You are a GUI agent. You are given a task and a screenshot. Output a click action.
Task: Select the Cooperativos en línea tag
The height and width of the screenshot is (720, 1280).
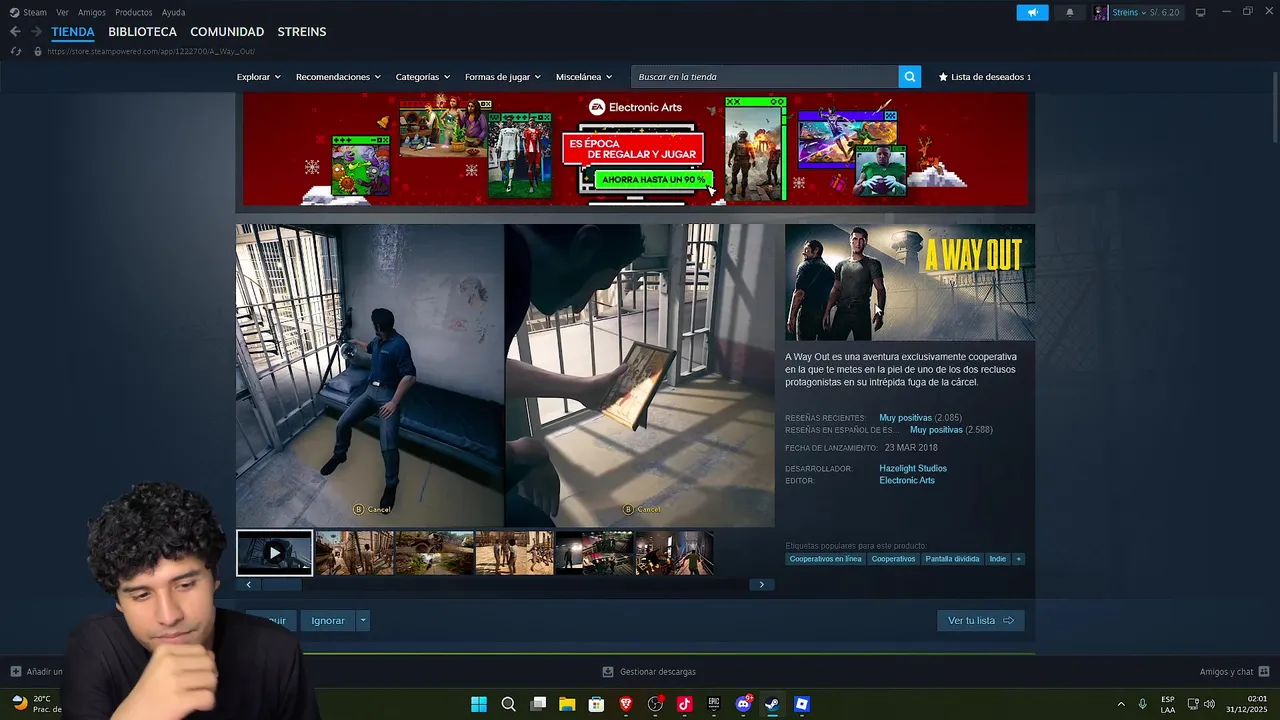[x=825, y=559]
